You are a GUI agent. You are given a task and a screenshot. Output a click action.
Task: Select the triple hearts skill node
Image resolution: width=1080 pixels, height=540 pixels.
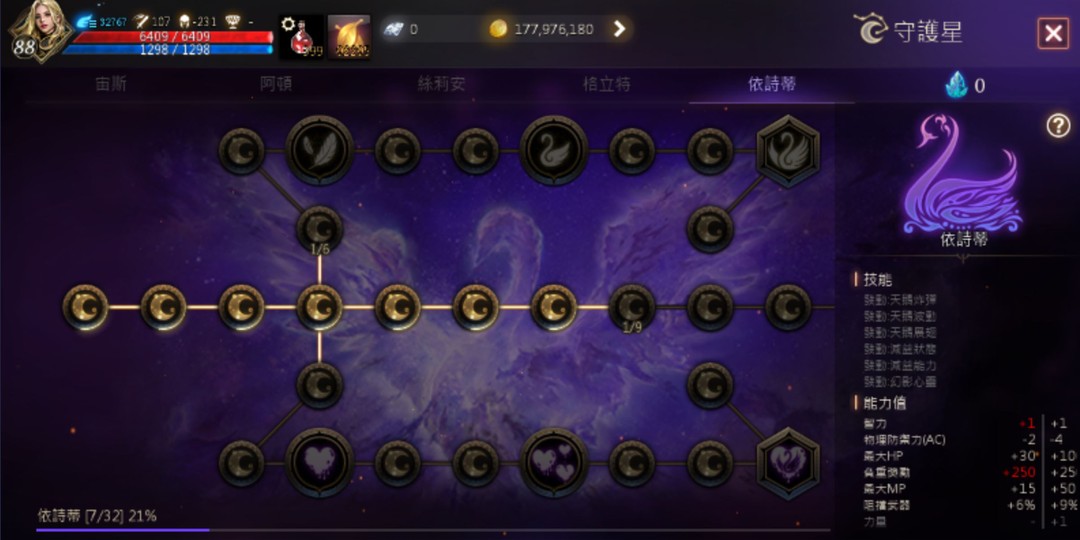click(x=554, y=462)
